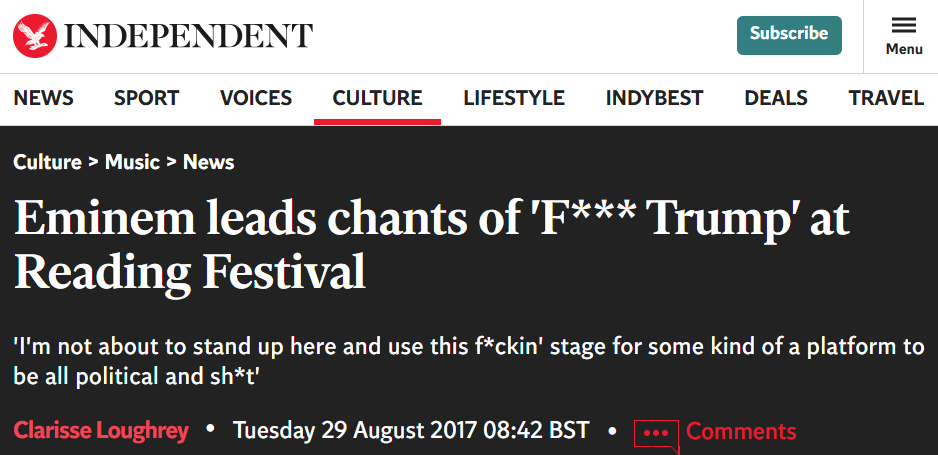Viewport: 938px width, 455px height.
Task: Click the INDEPENDENT wordmark
Action: tap(189, 36)
